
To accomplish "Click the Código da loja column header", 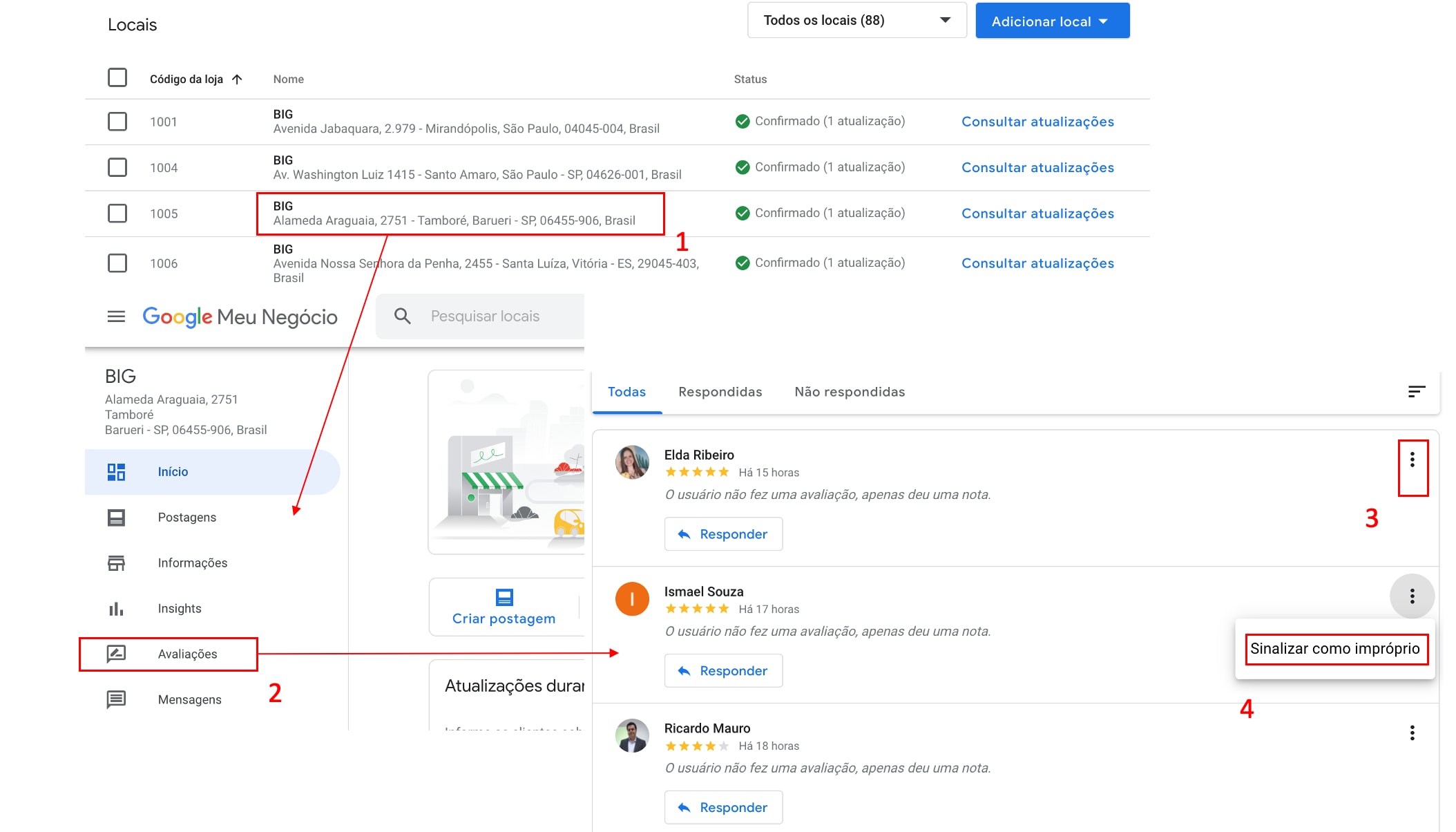I will [x=186, y=79].
